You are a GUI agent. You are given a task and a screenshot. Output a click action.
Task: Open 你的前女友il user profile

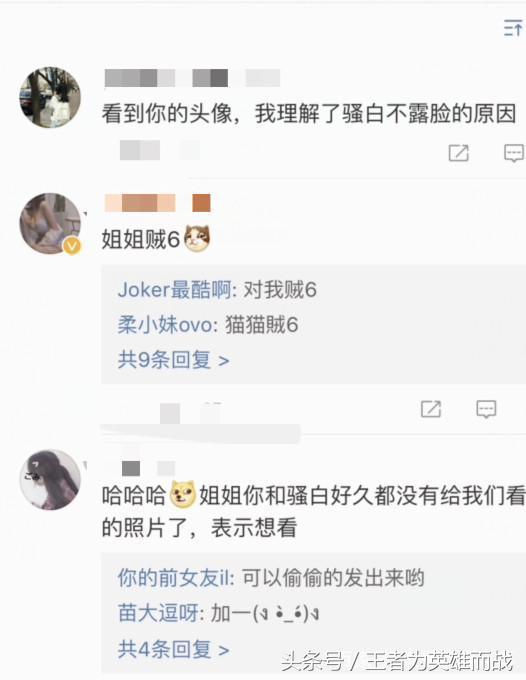[174, 578]
